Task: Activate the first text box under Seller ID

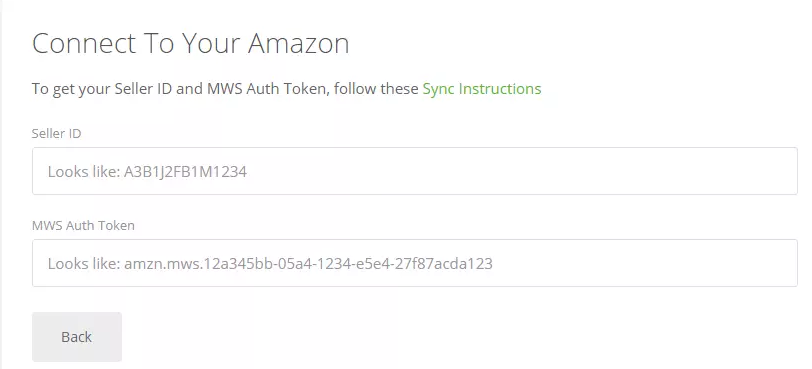Action: tap(414, 171)
